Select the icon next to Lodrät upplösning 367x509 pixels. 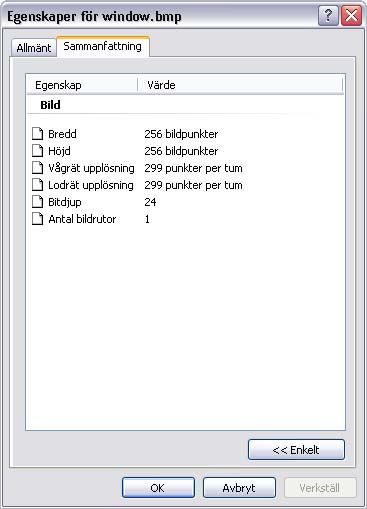pyautogui.click(x=38, y=185)
